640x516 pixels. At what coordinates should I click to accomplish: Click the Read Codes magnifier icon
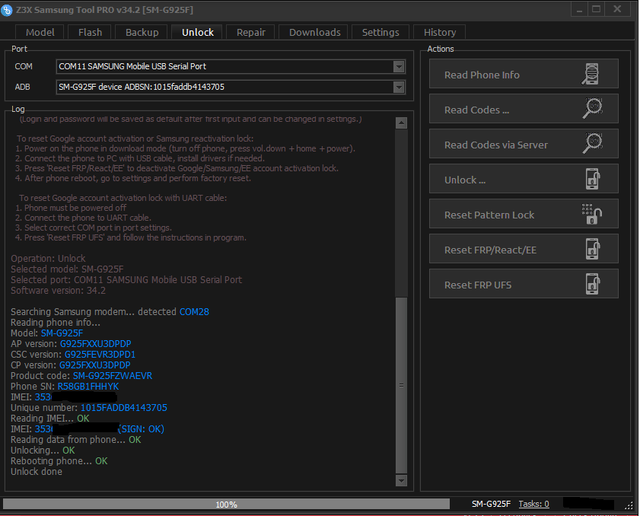pyautogui.click(x=592, y=109)
